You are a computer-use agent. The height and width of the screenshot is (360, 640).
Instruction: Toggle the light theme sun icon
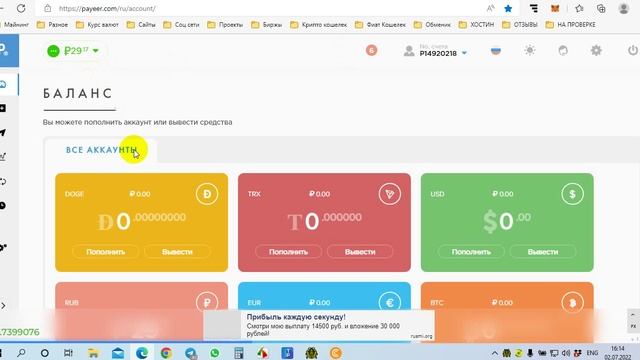click(530, 50)
